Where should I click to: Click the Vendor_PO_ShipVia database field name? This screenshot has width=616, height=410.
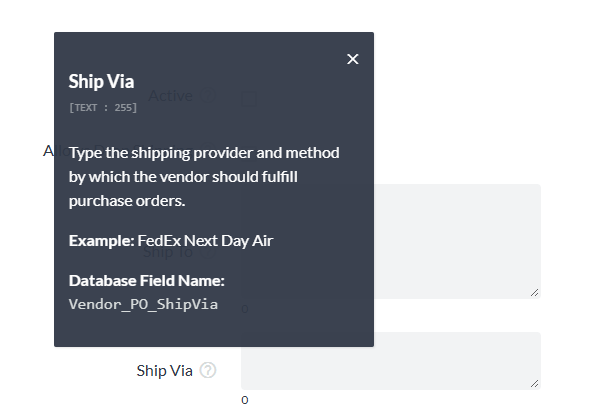pos(143,303)
